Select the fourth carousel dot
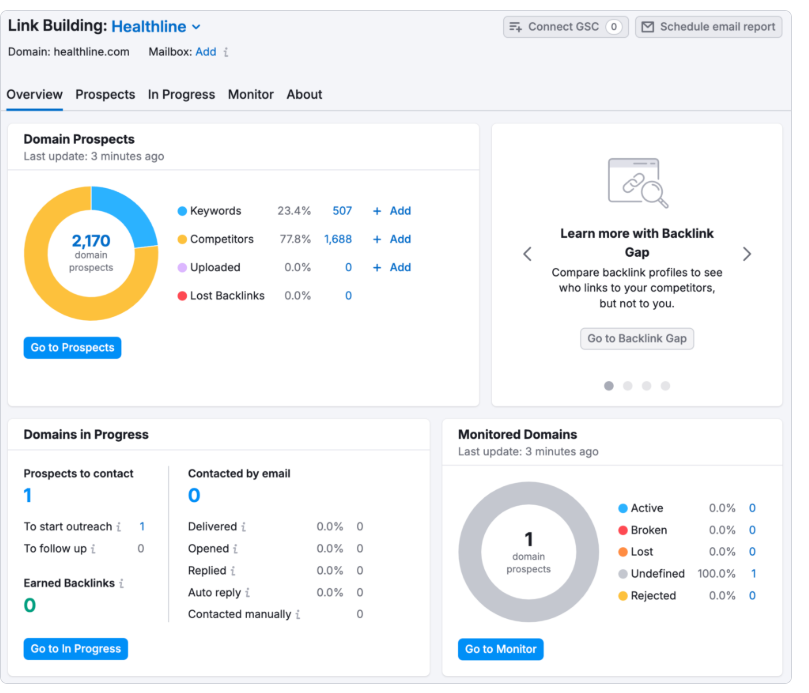This screenshot has width=809, height=693. tap(666, 386)
